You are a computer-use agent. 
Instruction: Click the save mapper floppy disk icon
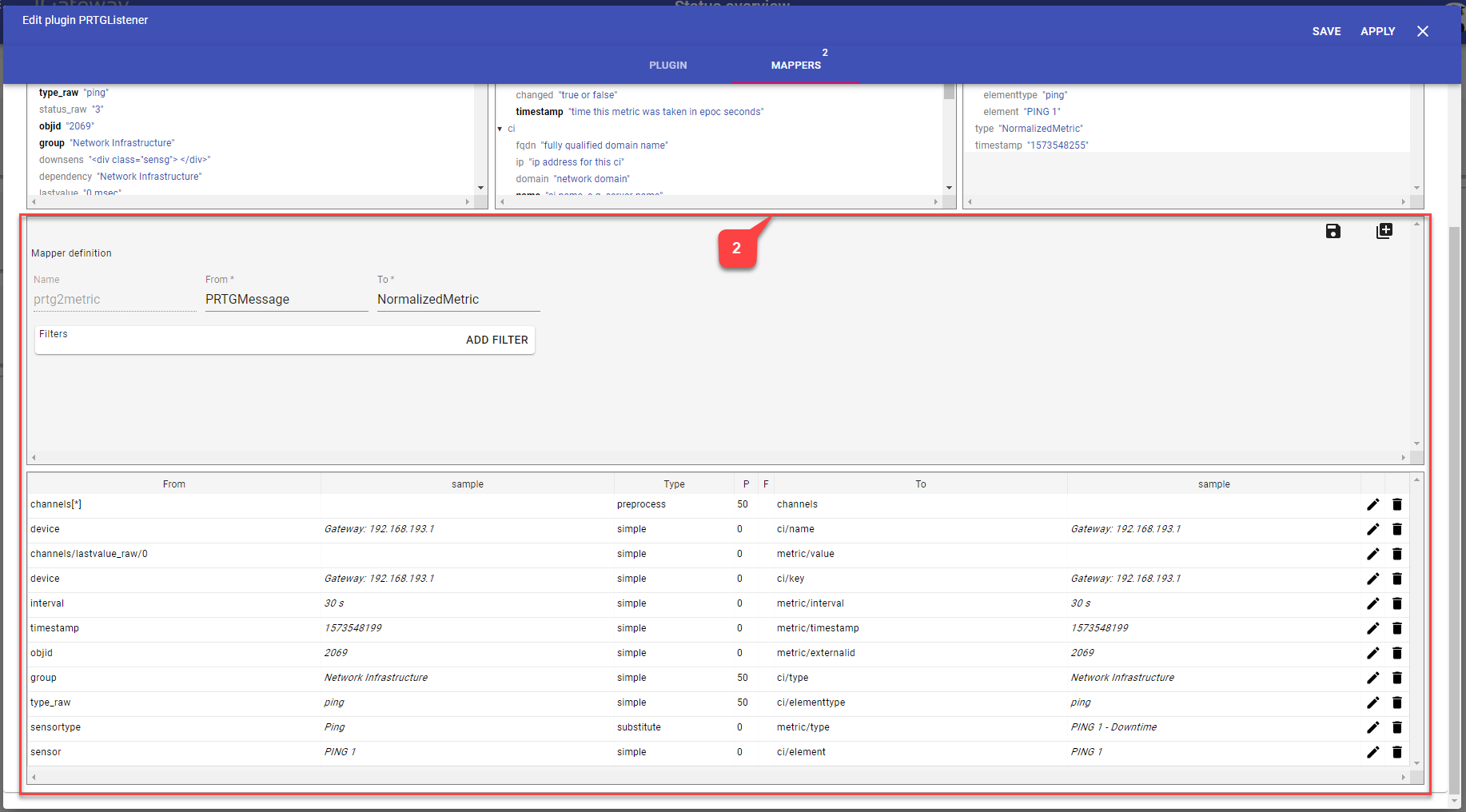(1333, 231)
